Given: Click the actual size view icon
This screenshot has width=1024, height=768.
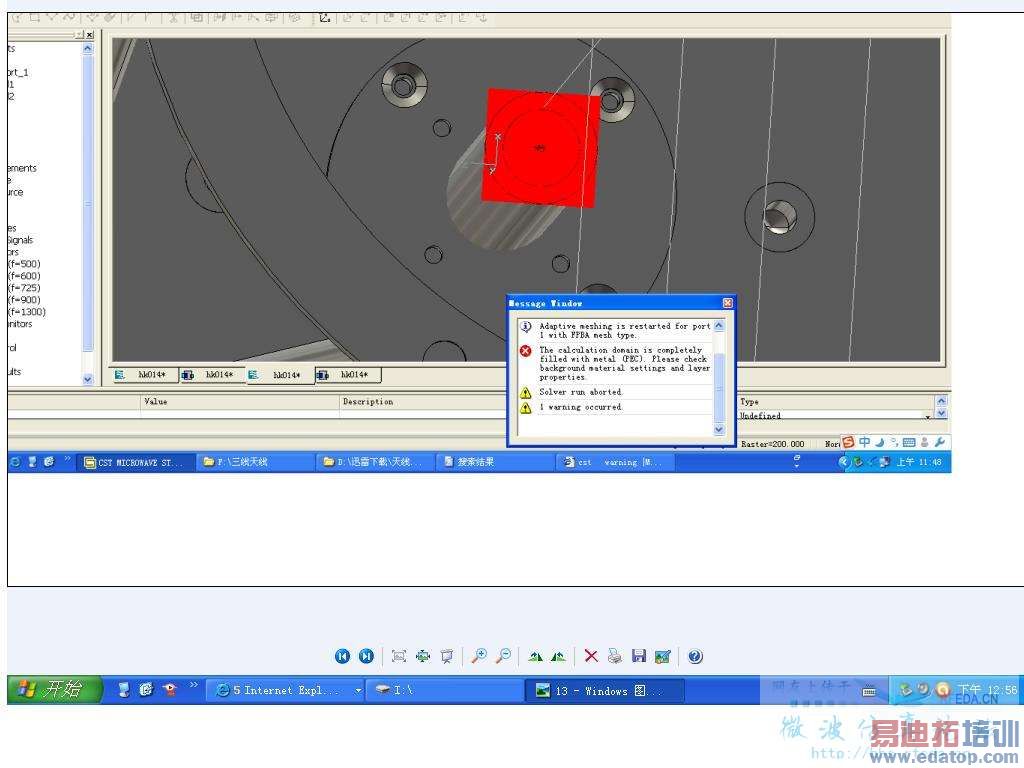Looking at the screenshot, I should click(423, 656).
